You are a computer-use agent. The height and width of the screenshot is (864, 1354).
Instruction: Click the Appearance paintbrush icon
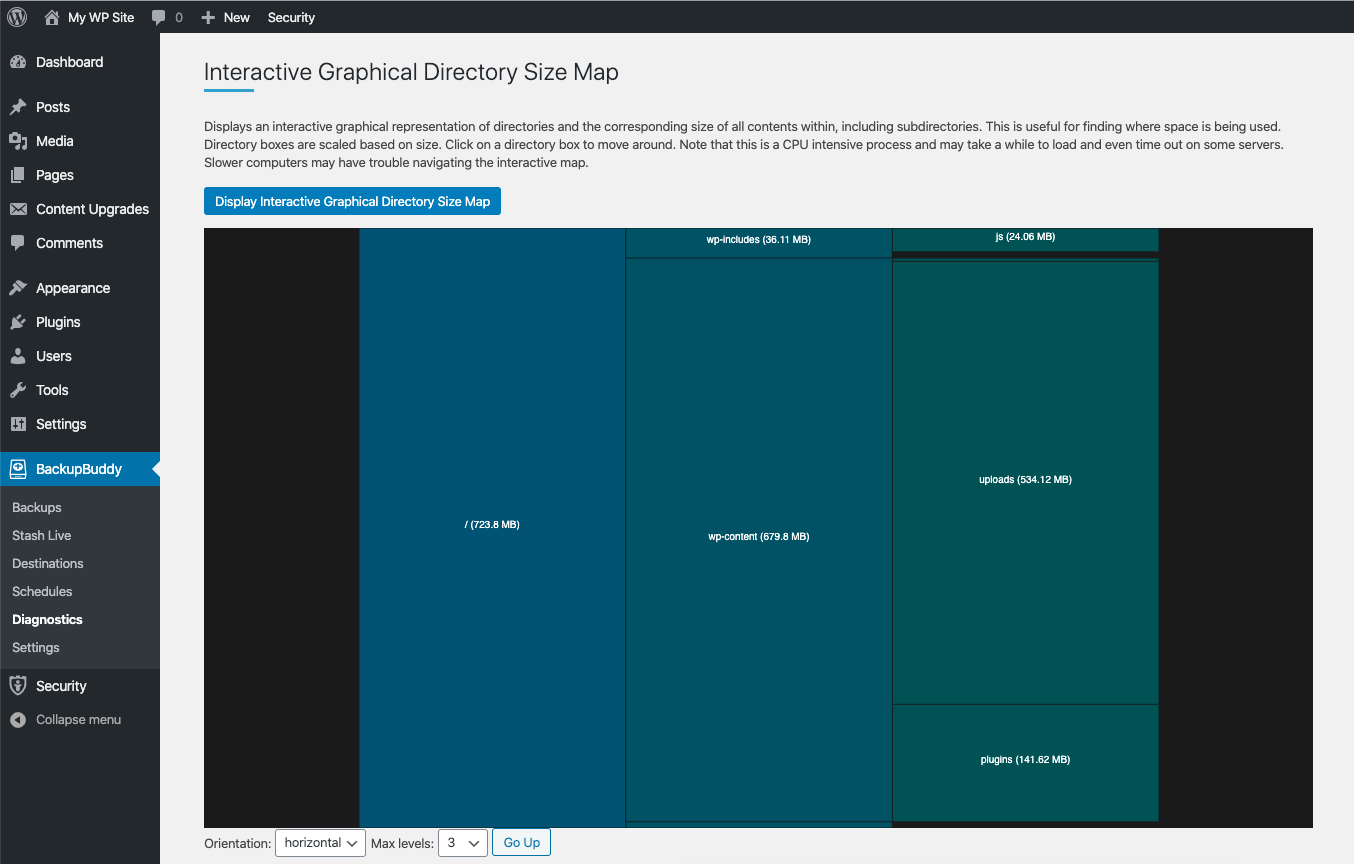tap(18, 288)
